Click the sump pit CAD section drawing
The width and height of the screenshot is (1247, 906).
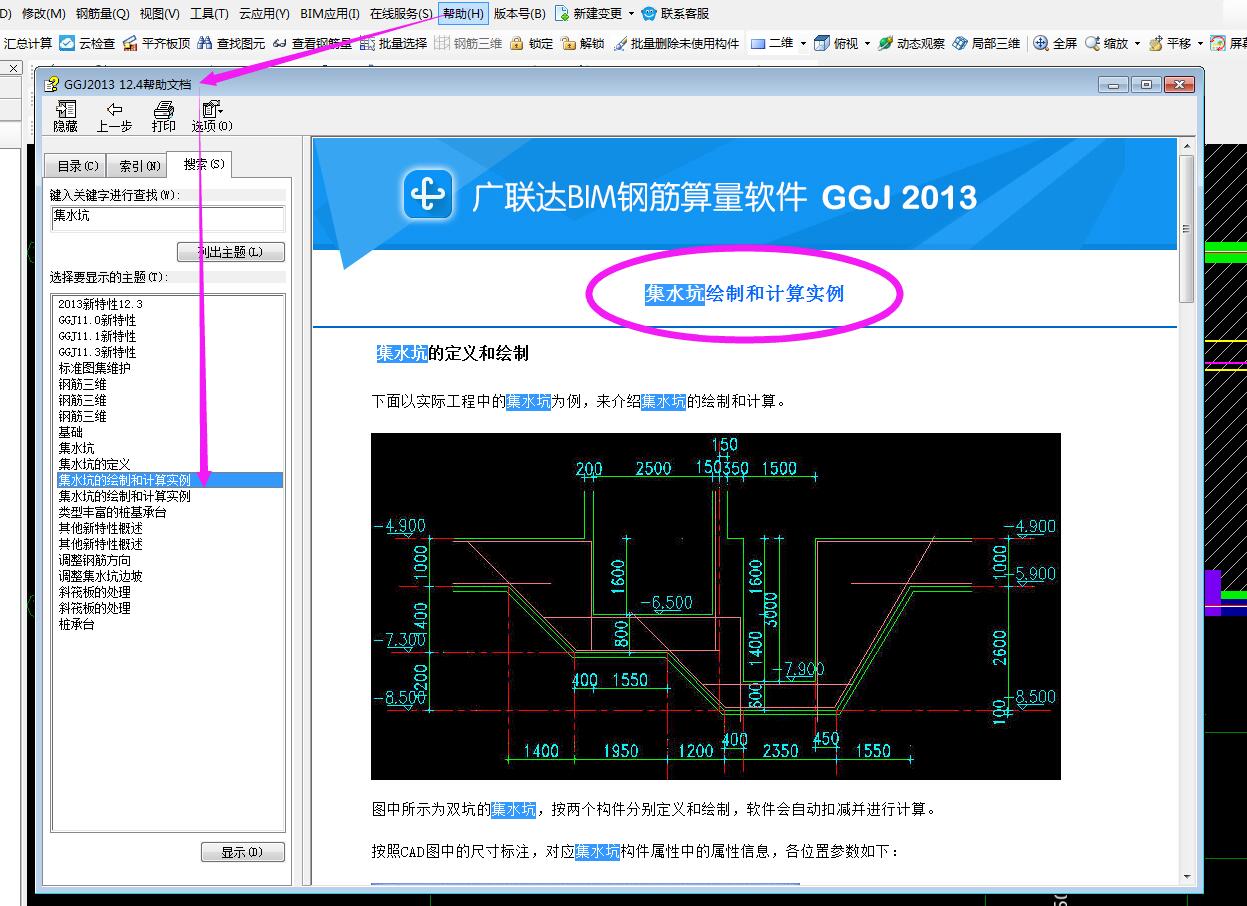715,606
